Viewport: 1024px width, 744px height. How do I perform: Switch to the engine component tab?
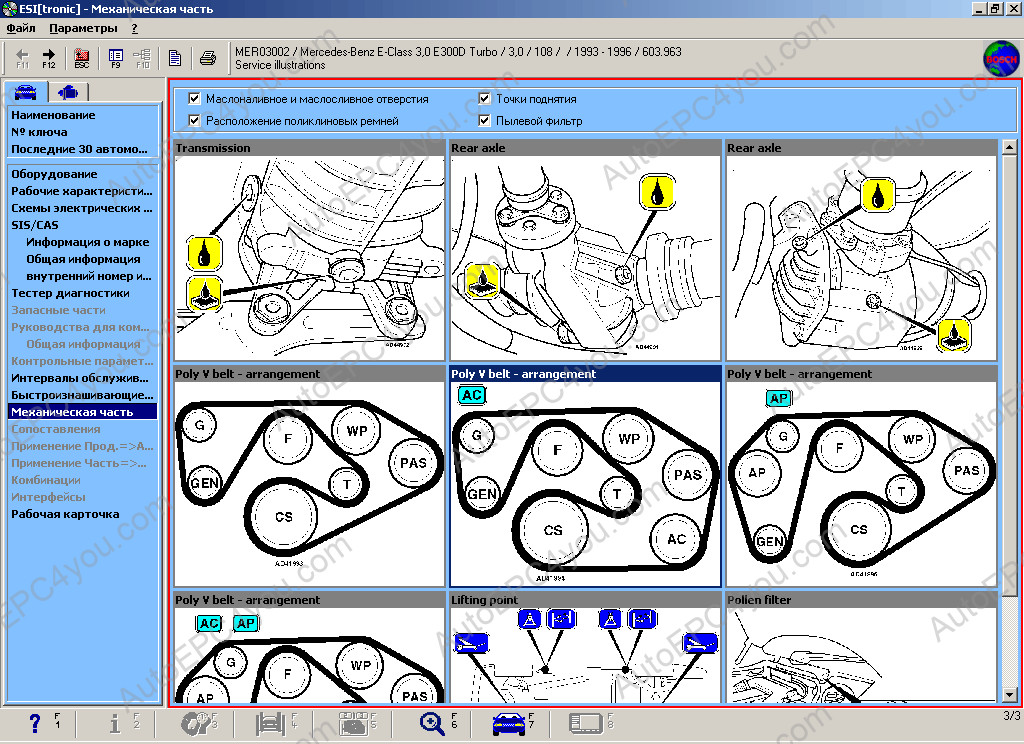[68, 92]
